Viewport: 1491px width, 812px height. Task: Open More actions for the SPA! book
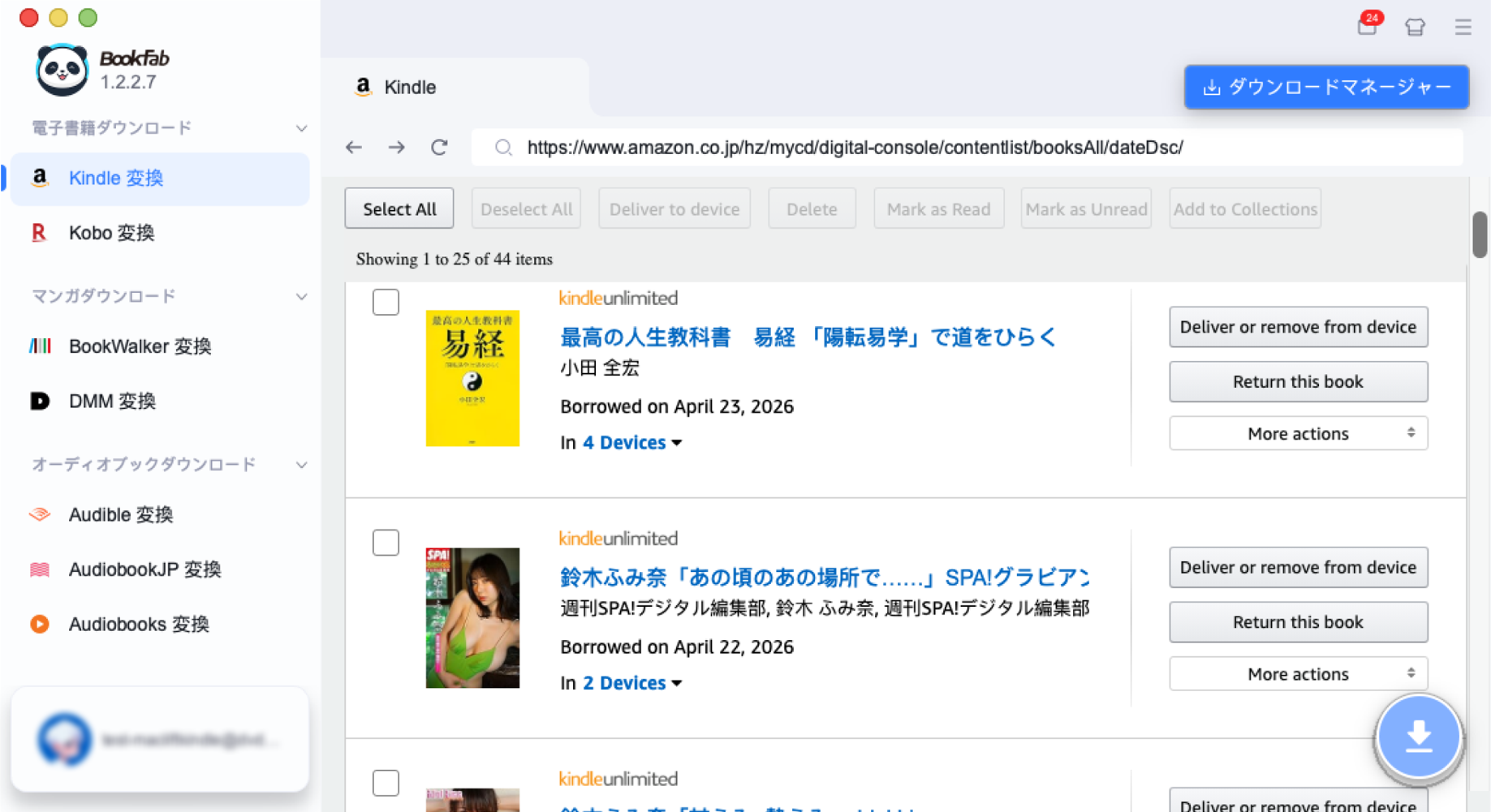coord(1298,674)
